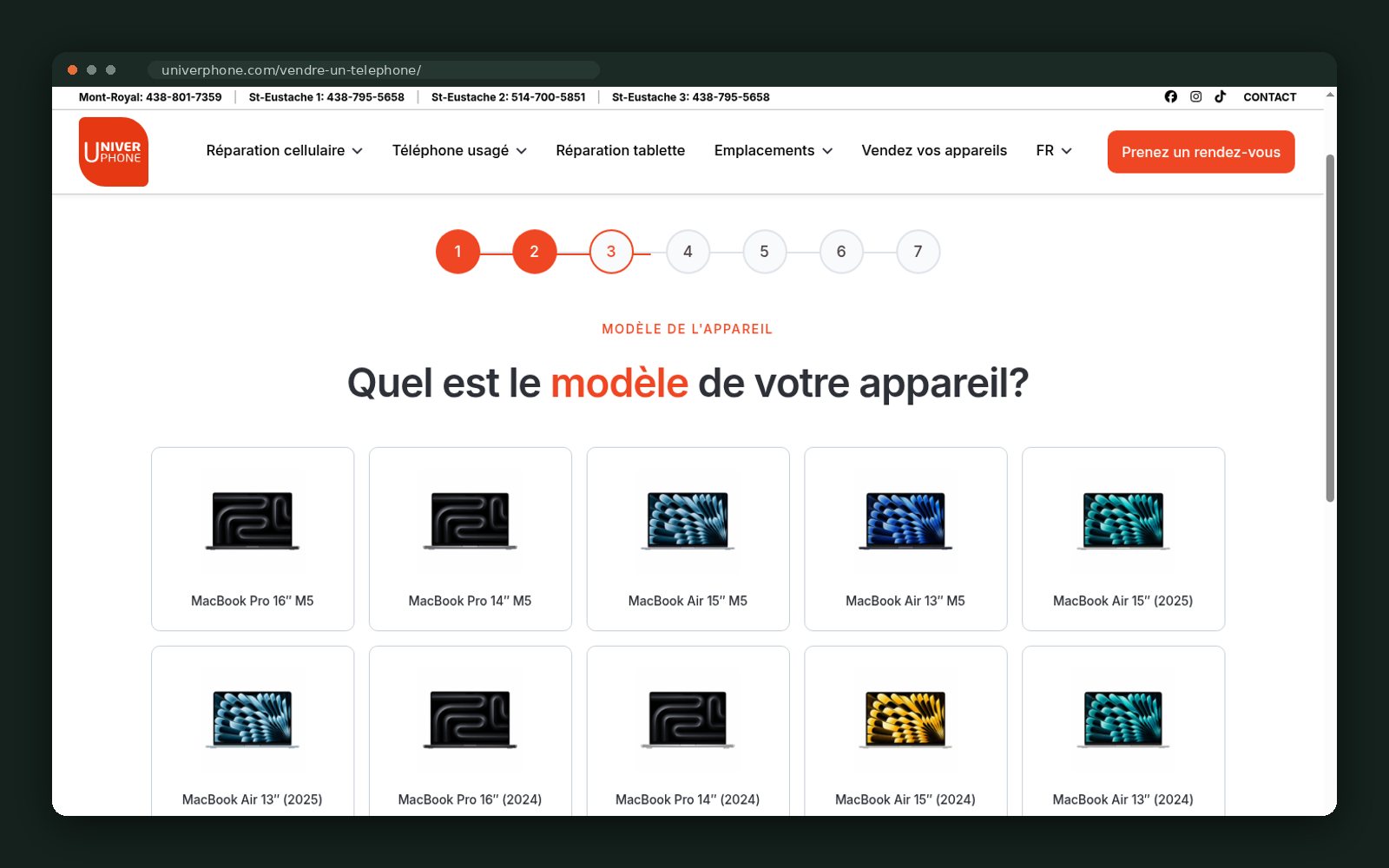Call St-Eustache 2 number 514-700-5851

point(509,97)
